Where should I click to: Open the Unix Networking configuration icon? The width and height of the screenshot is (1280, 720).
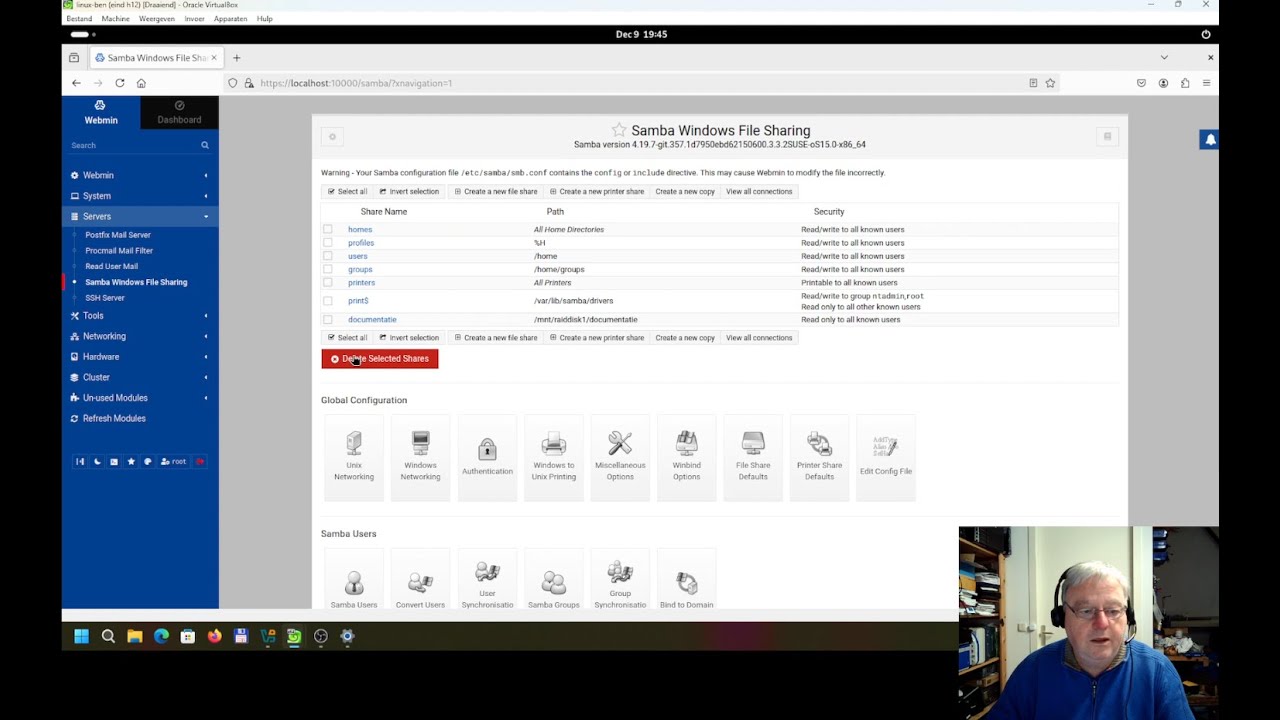pyautogui.click(x=354, y=456)
